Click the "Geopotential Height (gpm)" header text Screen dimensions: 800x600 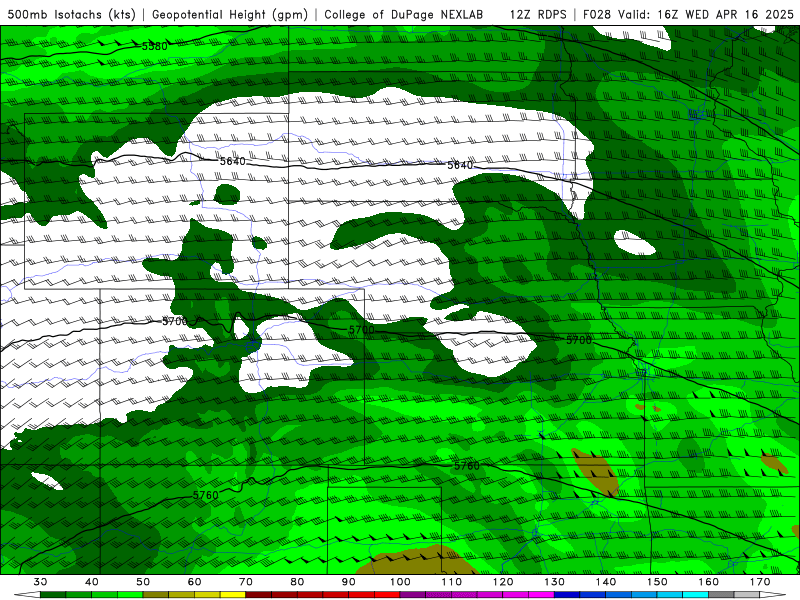(230, 14)
